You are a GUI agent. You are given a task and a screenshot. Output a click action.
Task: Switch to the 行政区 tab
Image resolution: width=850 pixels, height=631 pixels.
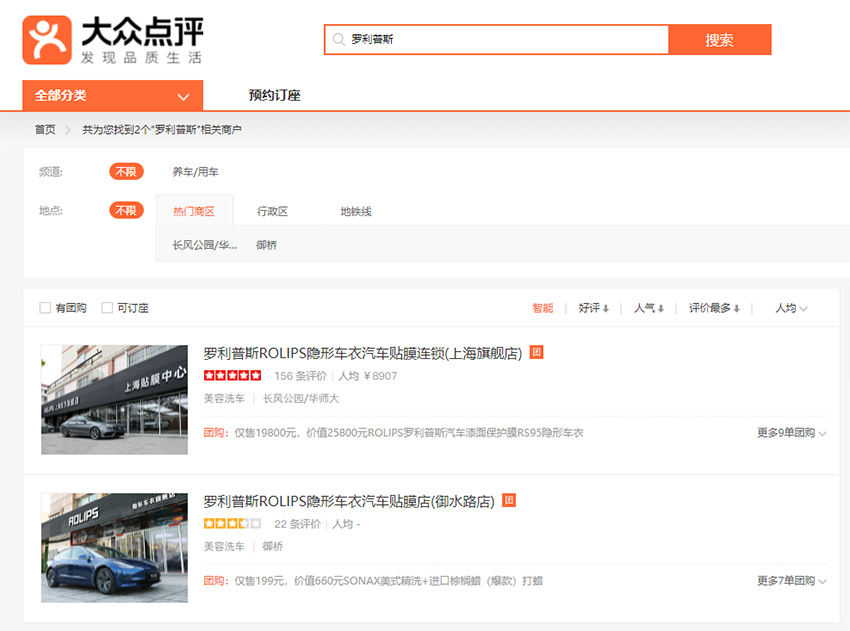click(x=272, y=211)
